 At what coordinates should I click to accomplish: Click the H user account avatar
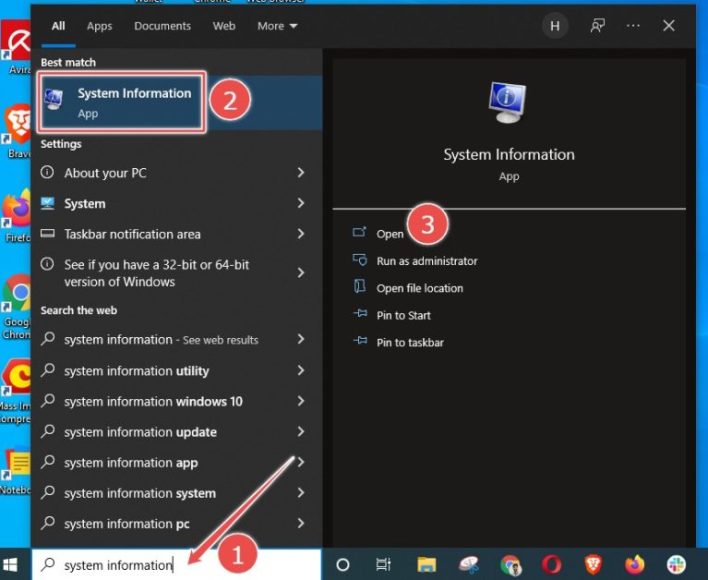click(x=555, y=26)
